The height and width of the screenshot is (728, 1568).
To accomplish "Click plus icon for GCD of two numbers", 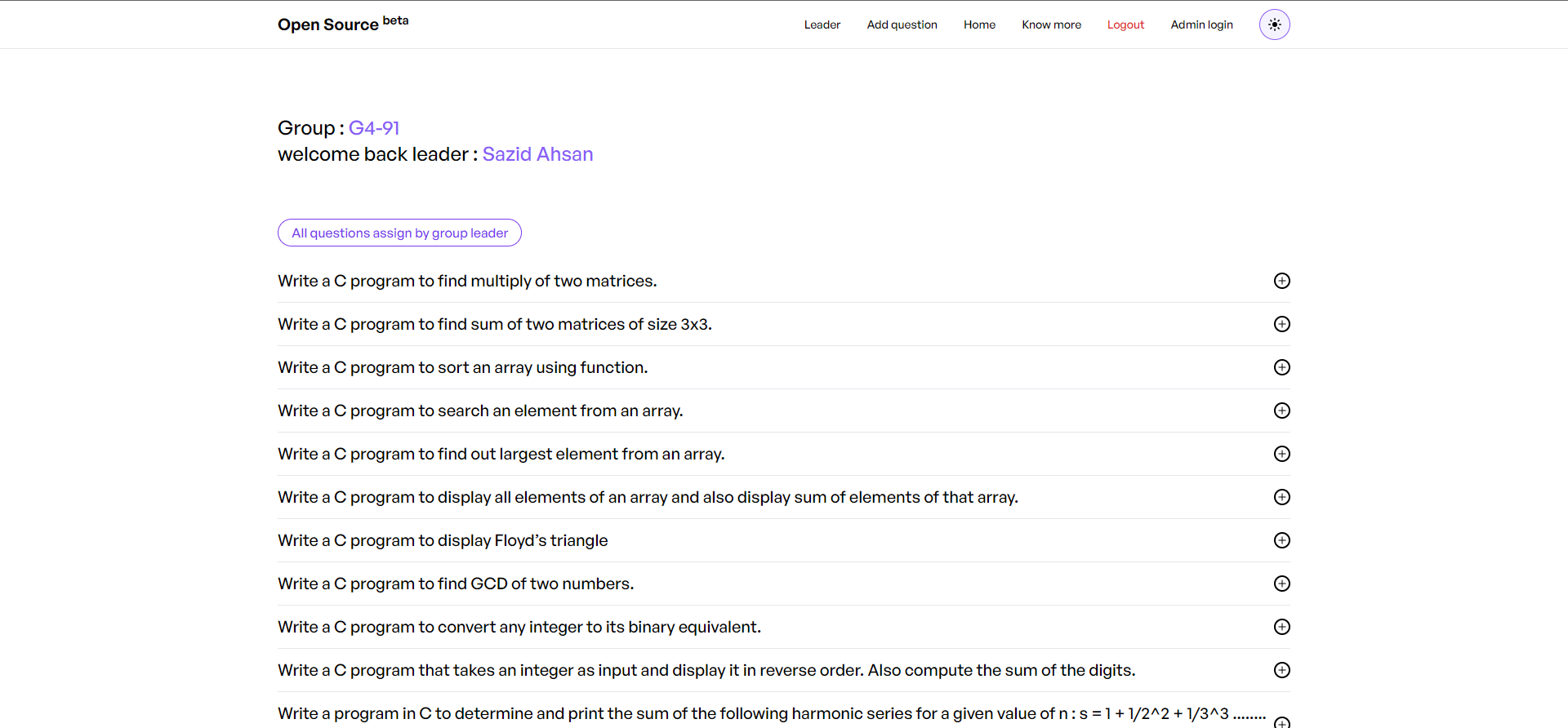I will (x=1282, y=584).
